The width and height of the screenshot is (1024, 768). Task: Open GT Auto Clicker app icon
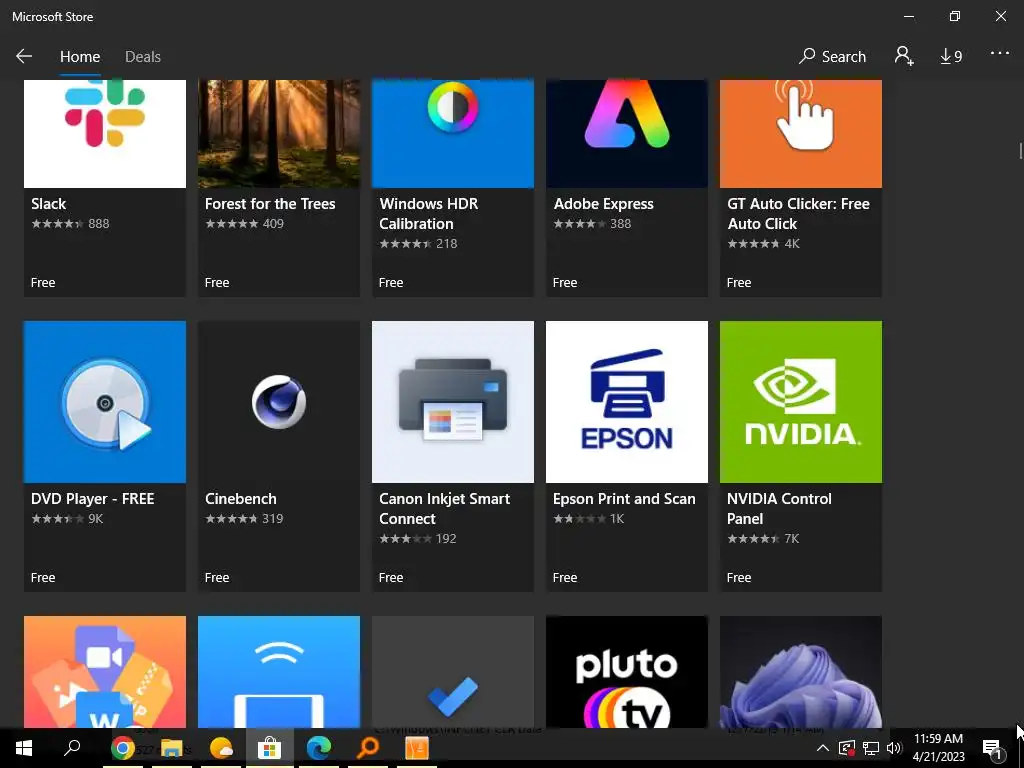coord(801,133)
